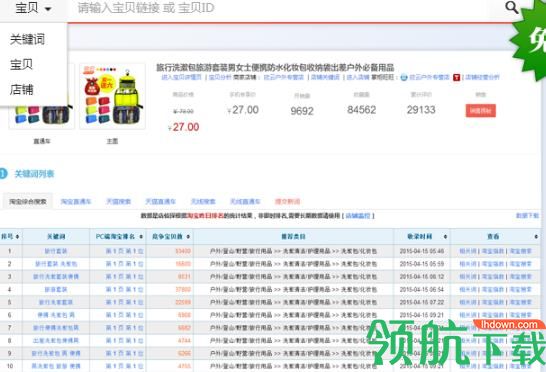Click the red ¥27.00 price
This screenshot has height=372, width=546.
click(184, 127)
